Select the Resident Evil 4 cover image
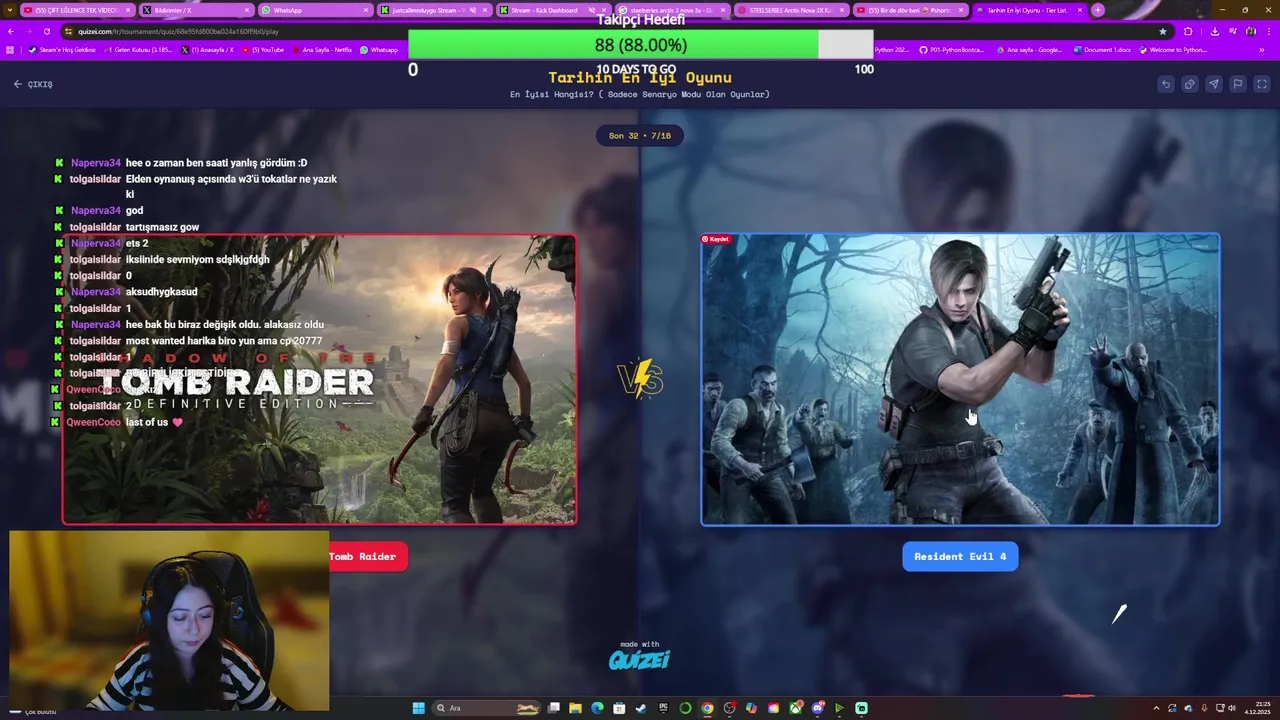 coord(960,380)
